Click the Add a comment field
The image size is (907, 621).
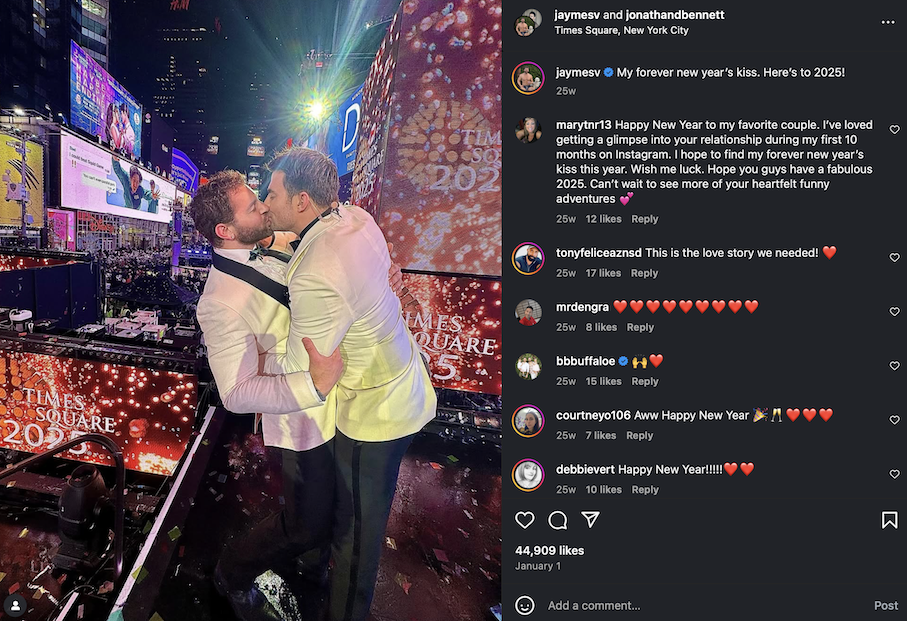click(x=706, y=605)
